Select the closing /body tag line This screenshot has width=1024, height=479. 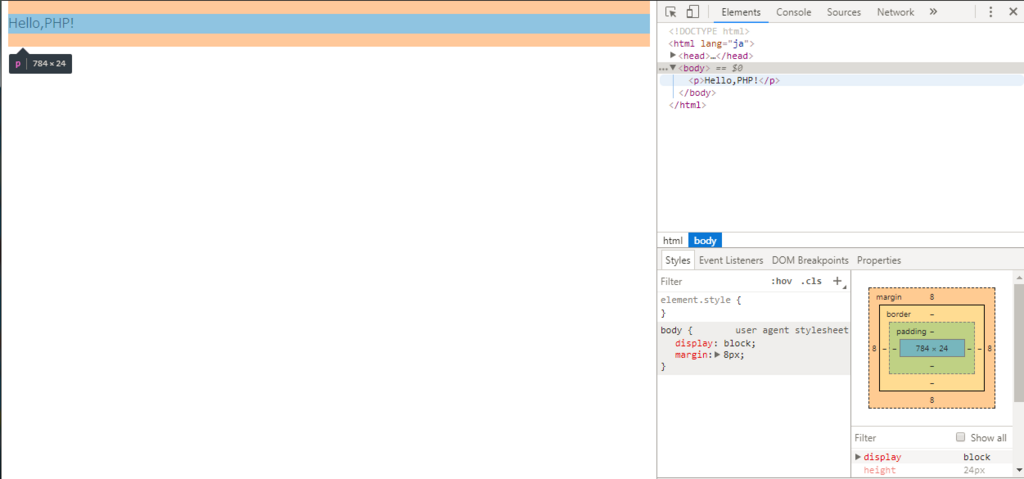click(697, 93)
